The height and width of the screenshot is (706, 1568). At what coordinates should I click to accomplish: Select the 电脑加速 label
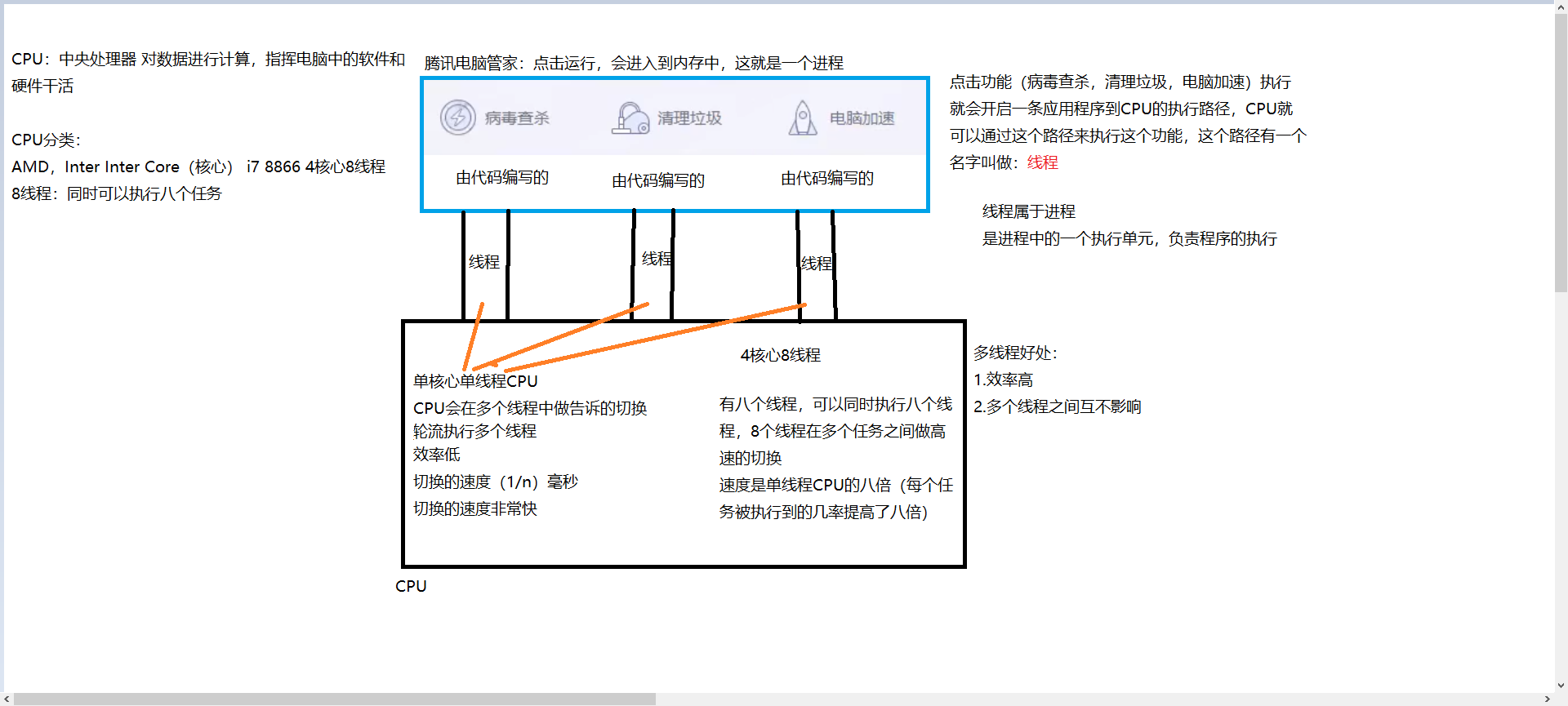[x=862, y=118]
